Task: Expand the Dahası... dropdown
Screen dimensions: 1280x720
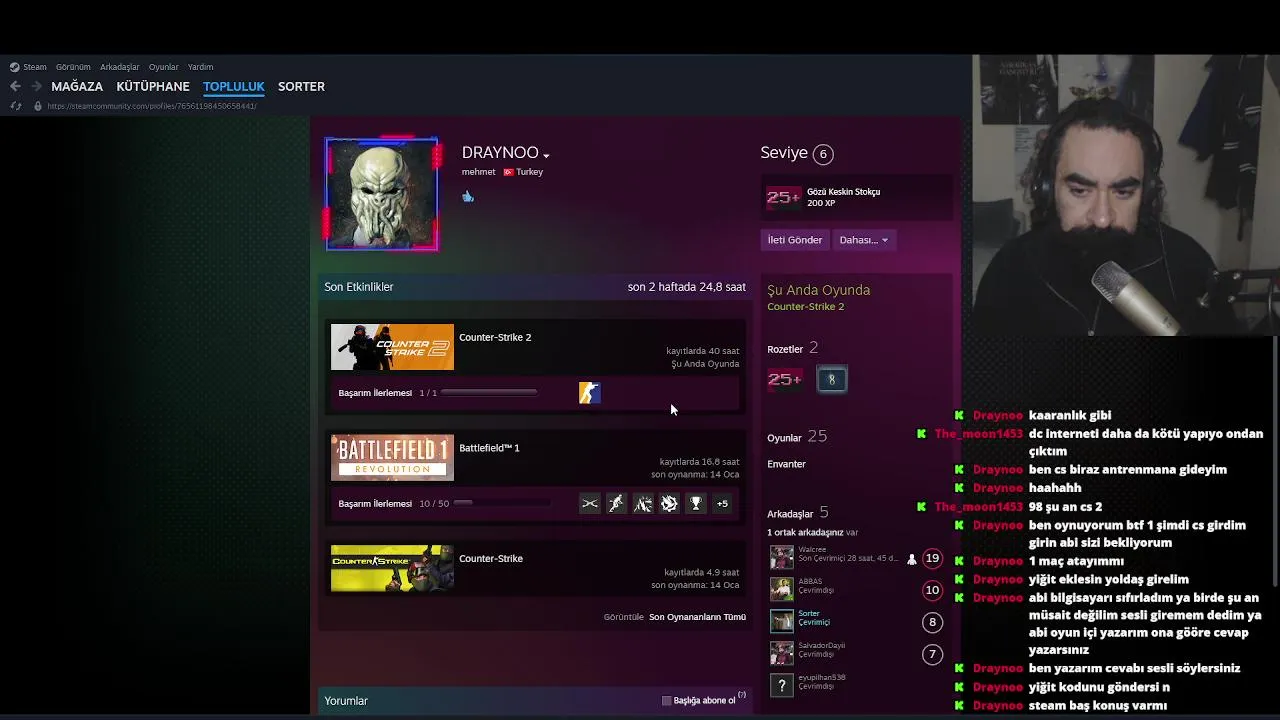Action: click(863, 240)
